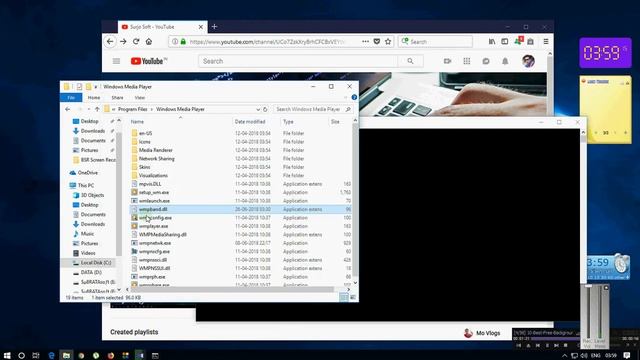This screenshot has height=360, width=640.
Task: Expand breadcrumb chevron after Program Files
Action: click(x=151, y=109)
